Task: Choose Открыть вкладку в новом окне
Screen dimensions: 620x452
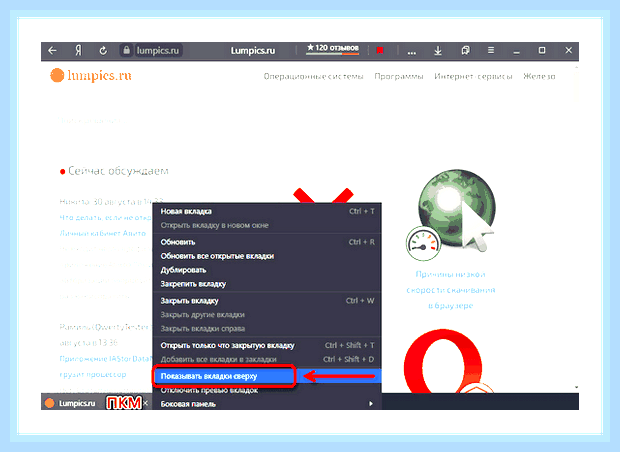Action: 267,225
